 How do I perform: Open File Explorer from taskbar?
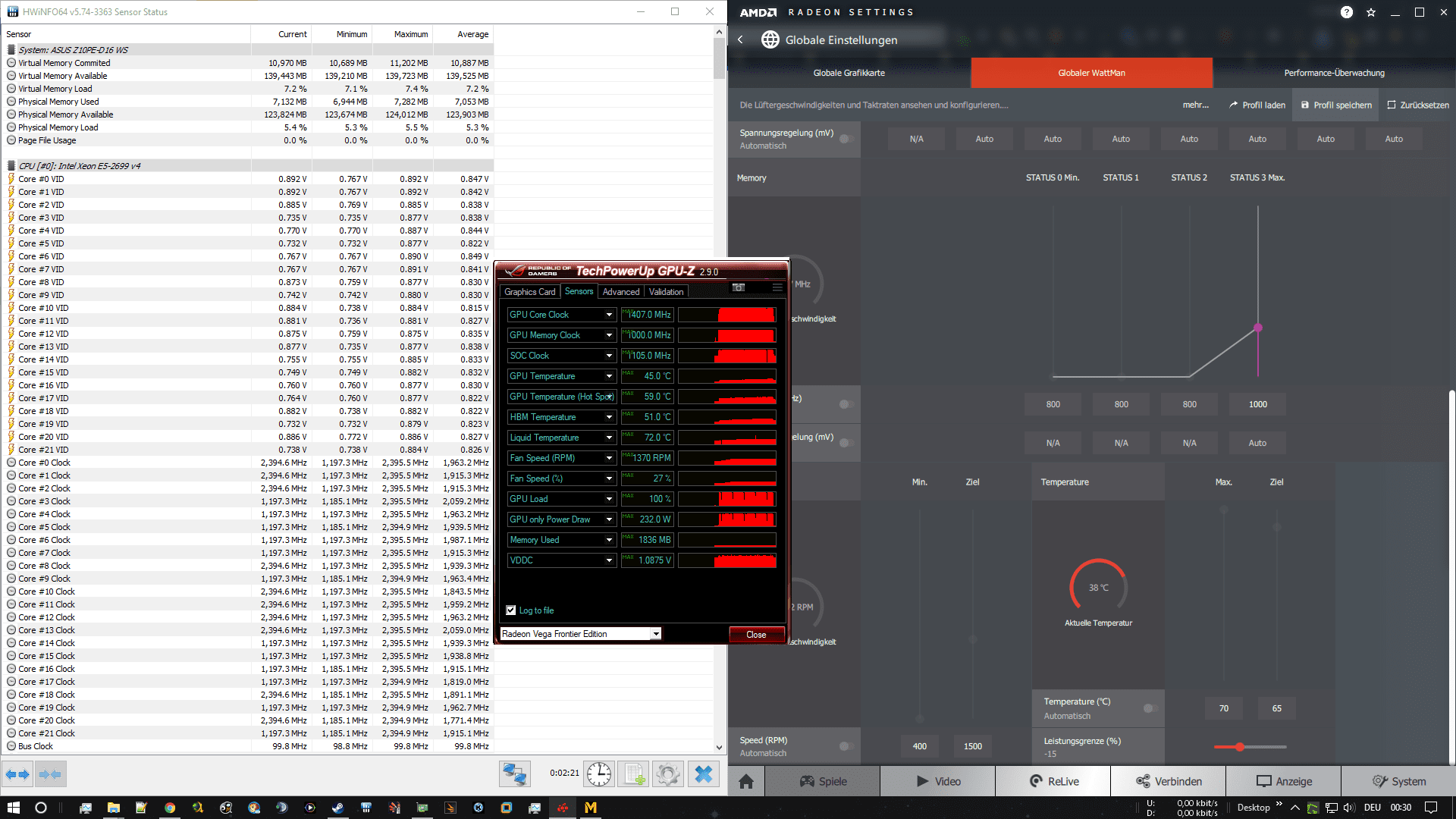pyautogui.click(x=114, y=808)
